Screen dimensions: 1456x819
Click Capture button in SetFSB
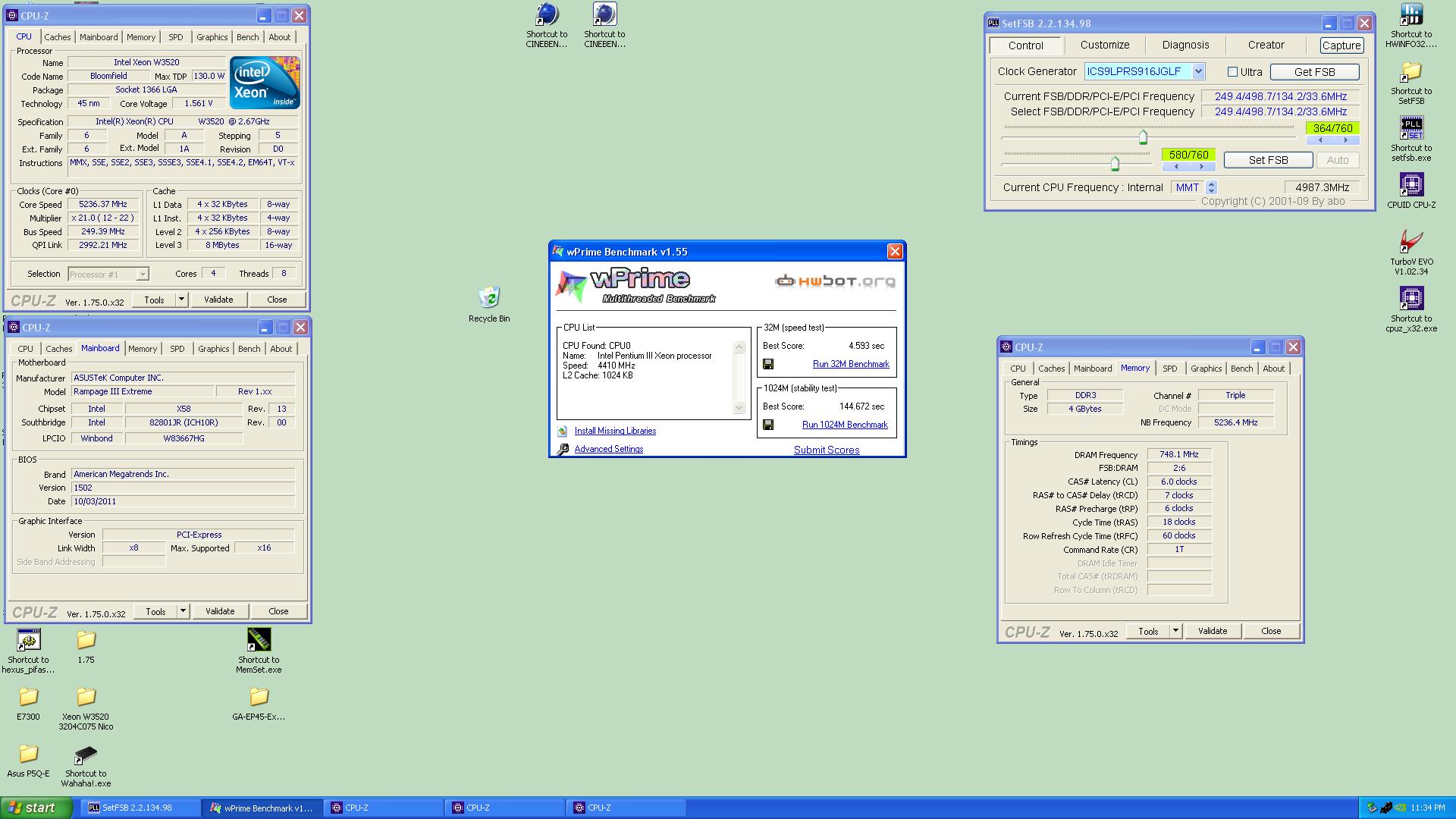tap(1341, 45)
